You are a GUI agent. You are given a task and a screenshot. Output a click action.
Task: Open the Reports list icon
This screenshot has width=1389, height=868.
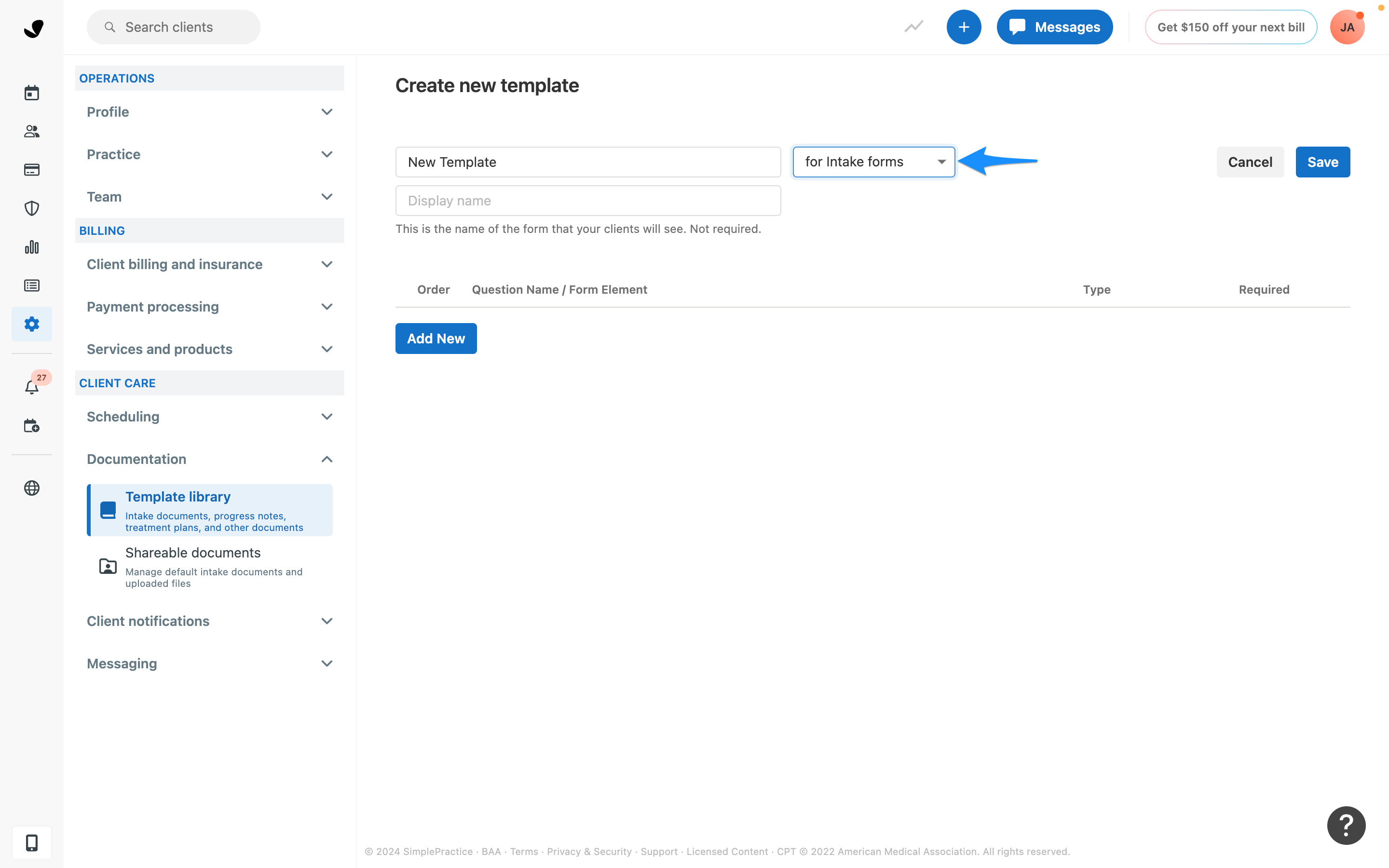click(x=31, y=285)
